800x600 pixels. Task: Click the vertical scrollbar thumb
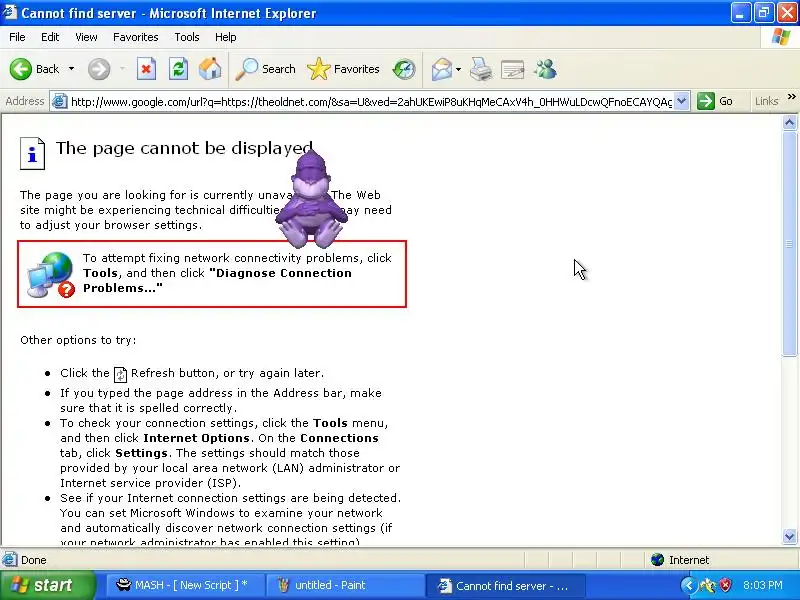[789, 244]
